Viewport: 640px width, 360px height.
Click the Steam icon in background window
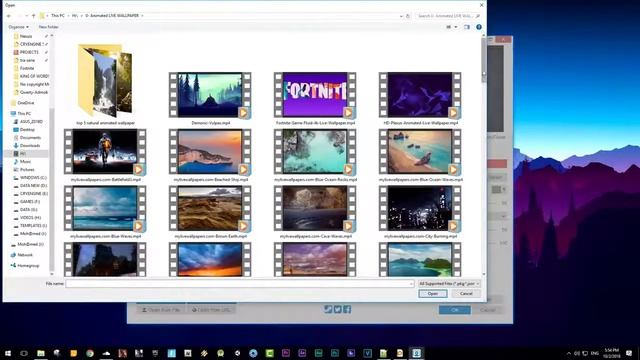coord(328,309)
